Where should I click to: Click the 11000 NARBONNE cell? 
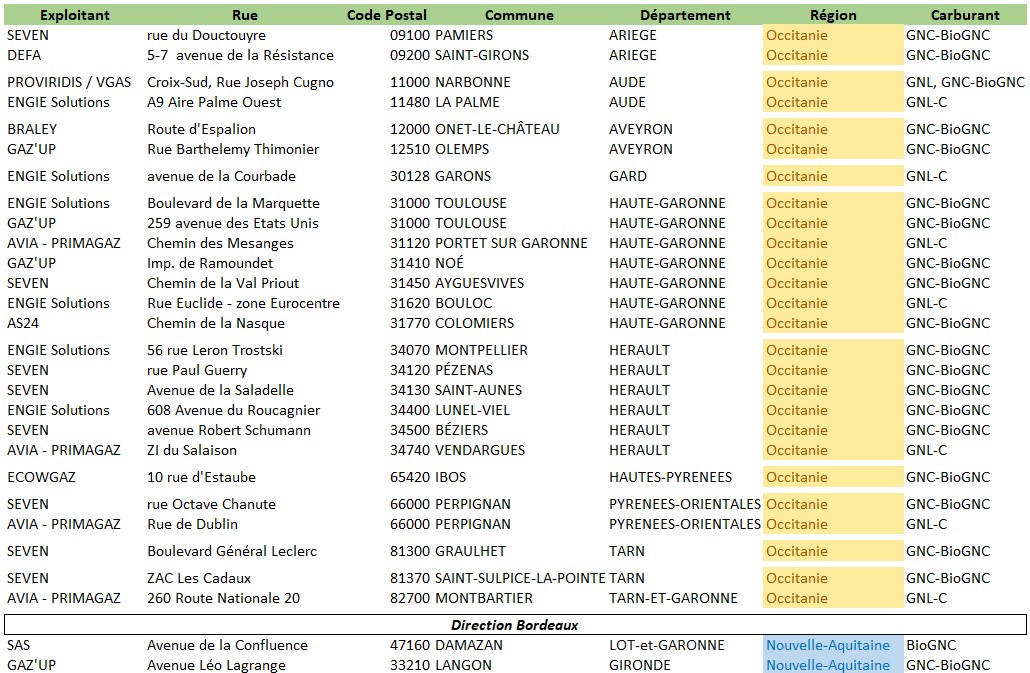pyautogui.click(x=450, y=82)
